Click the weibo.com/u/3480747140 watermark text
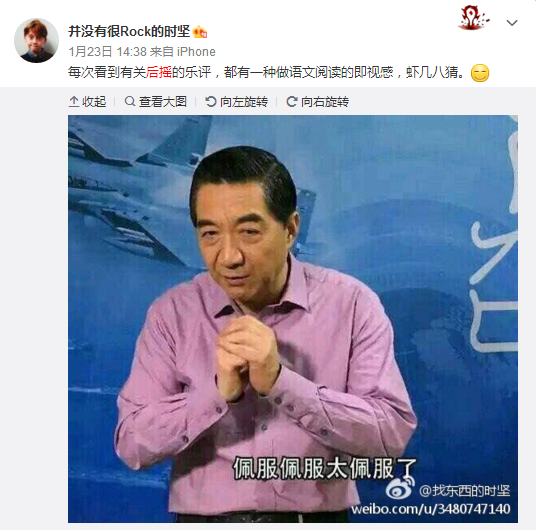 431,509
